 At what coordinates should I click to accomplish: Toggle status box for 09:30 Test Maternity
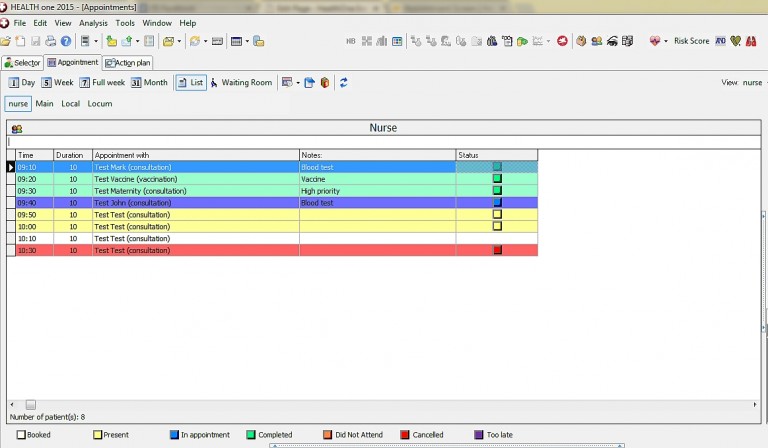coord(497,190)
